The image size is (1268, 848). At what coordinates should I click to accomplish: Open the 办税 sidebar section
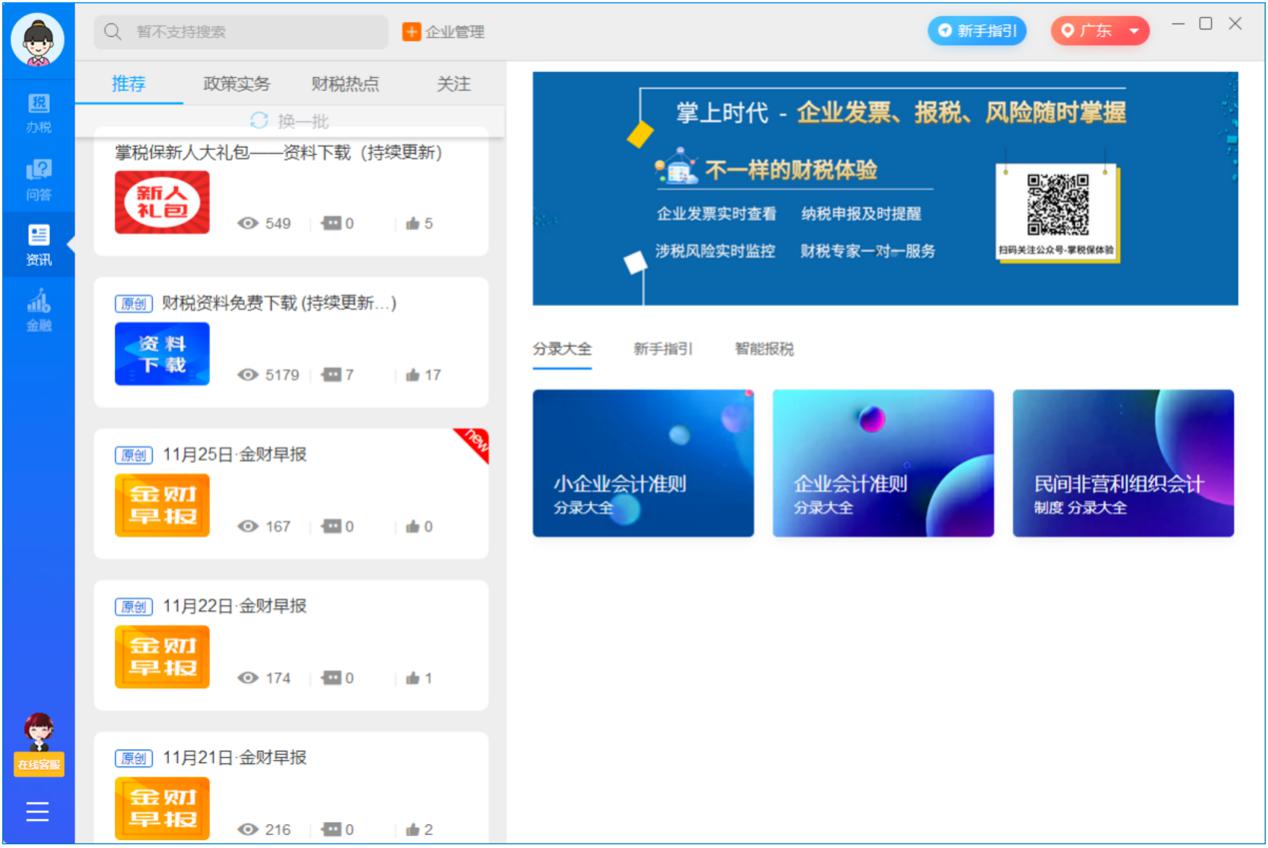[x=38, y=113]
